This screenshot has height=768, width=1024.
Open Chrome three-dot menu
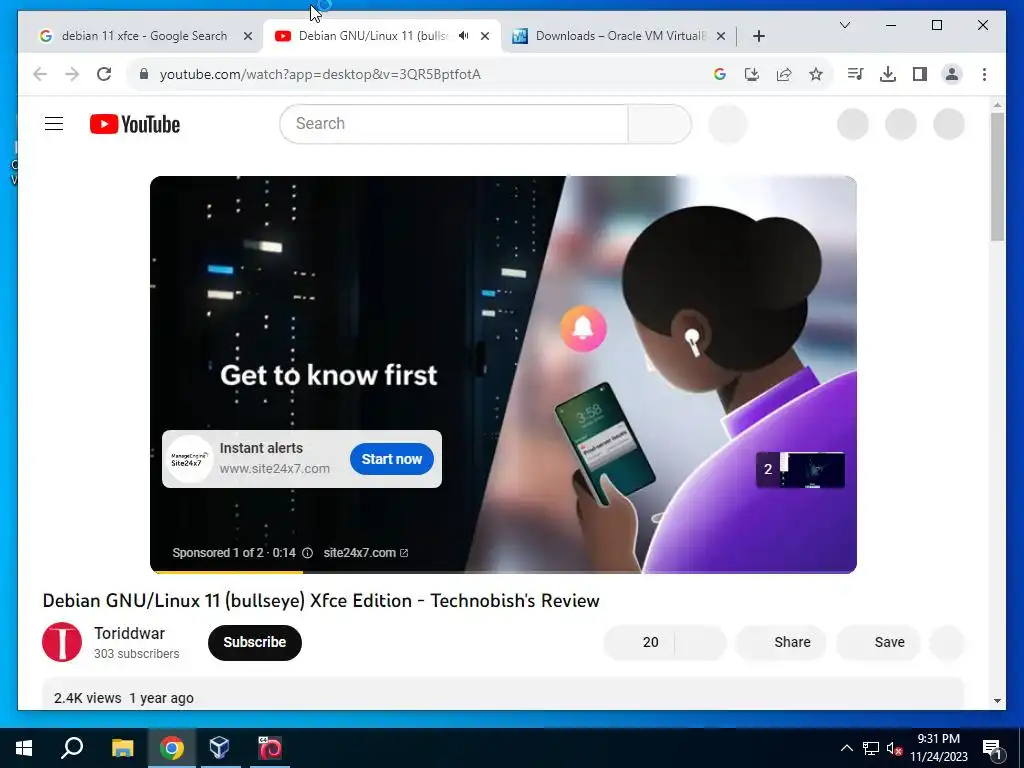pyautogui.click(x=984, y=74)
